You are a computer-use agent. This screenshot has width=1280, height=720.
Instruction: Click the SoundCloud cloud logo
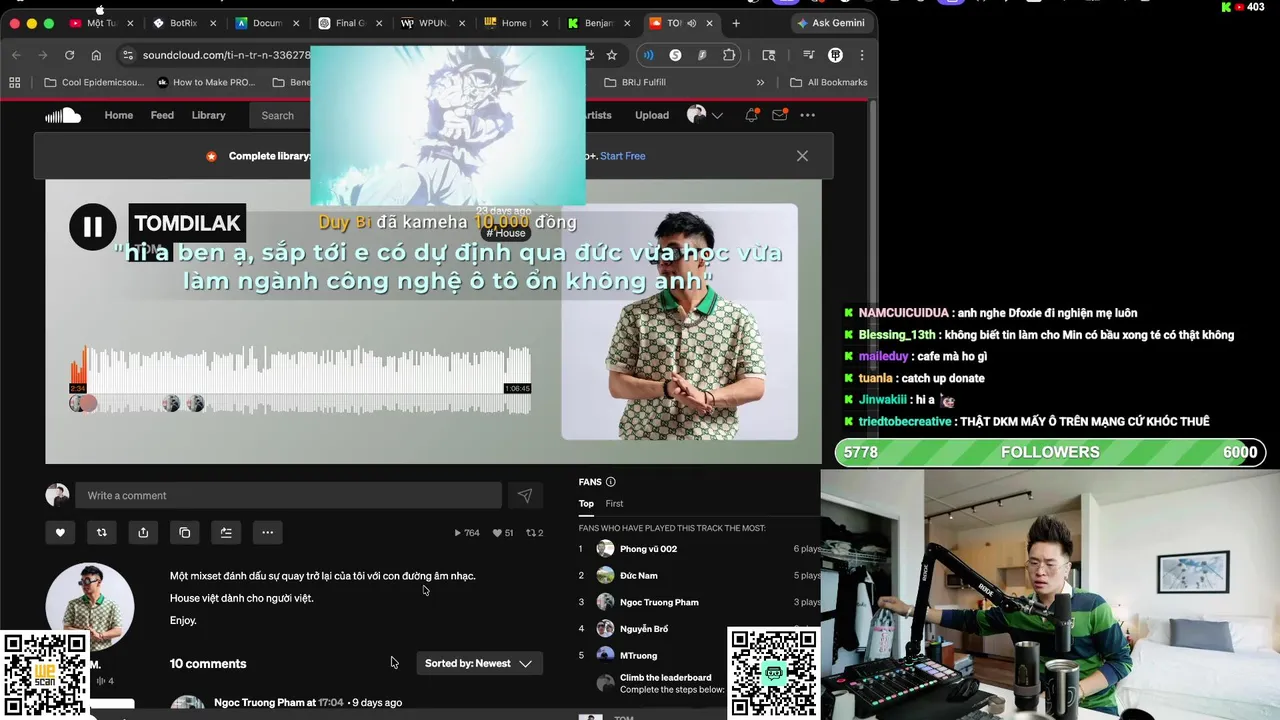point(62,116)
